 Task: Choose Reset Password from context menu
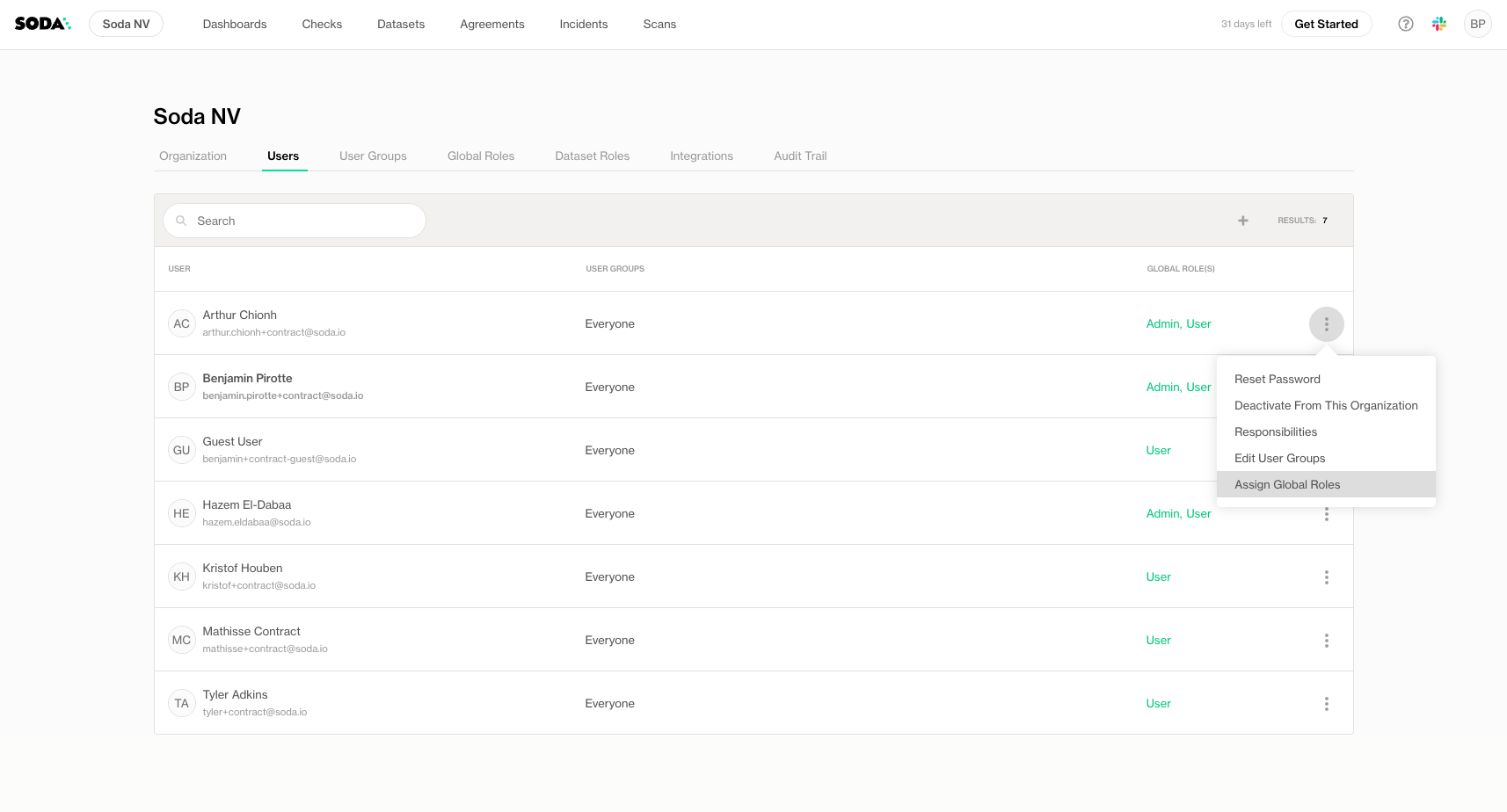point(1278,379)
